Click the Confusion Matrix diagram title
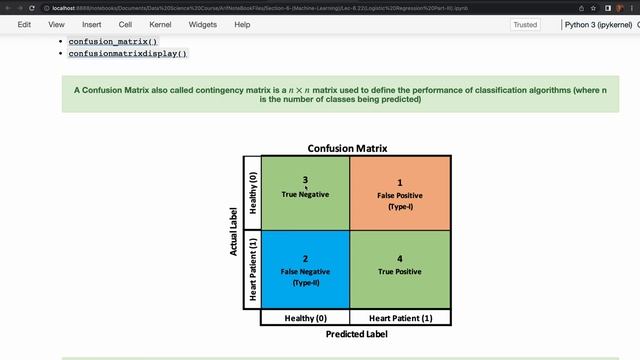The width and height of the screenshot is (640, 360). point(347,148)
